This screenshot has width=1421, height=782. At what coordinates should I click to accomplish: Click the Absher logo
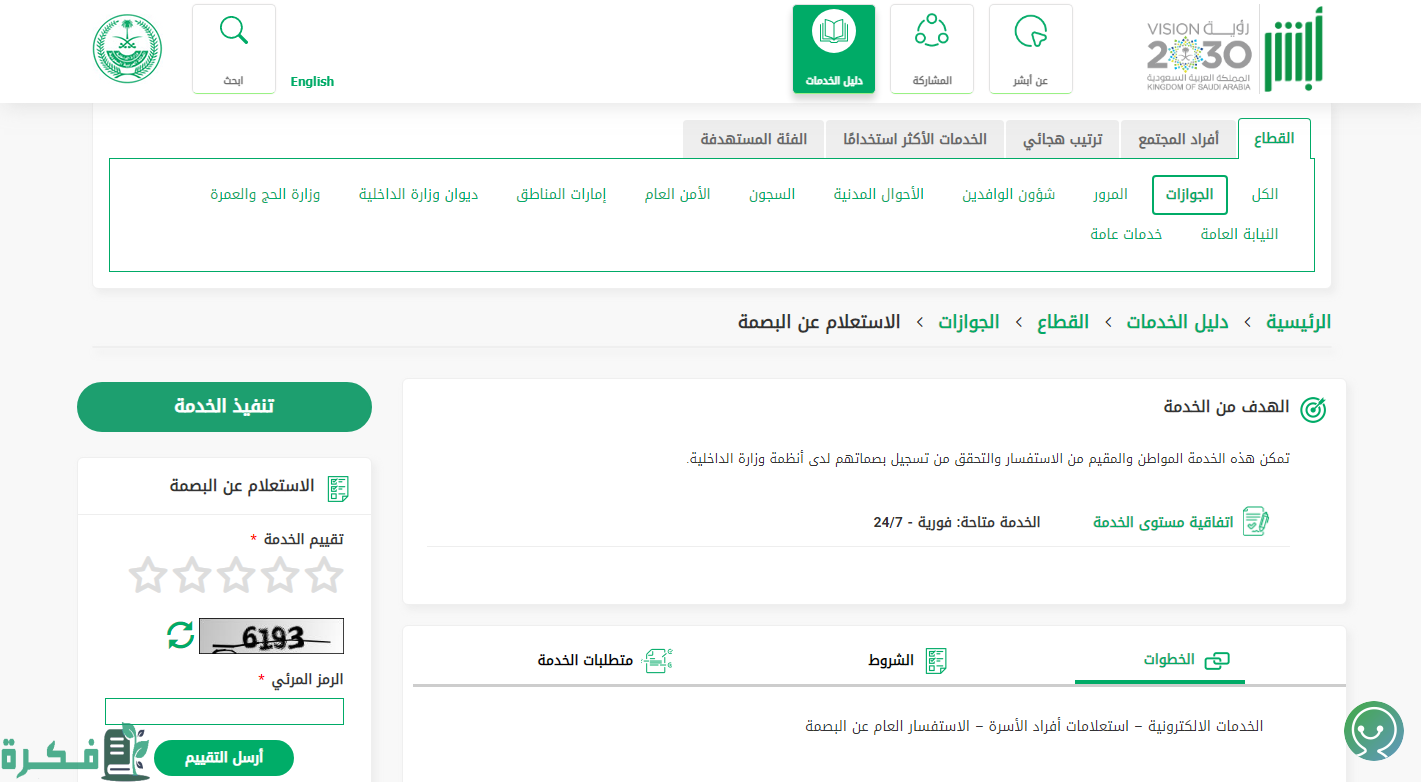[1293, 50]
